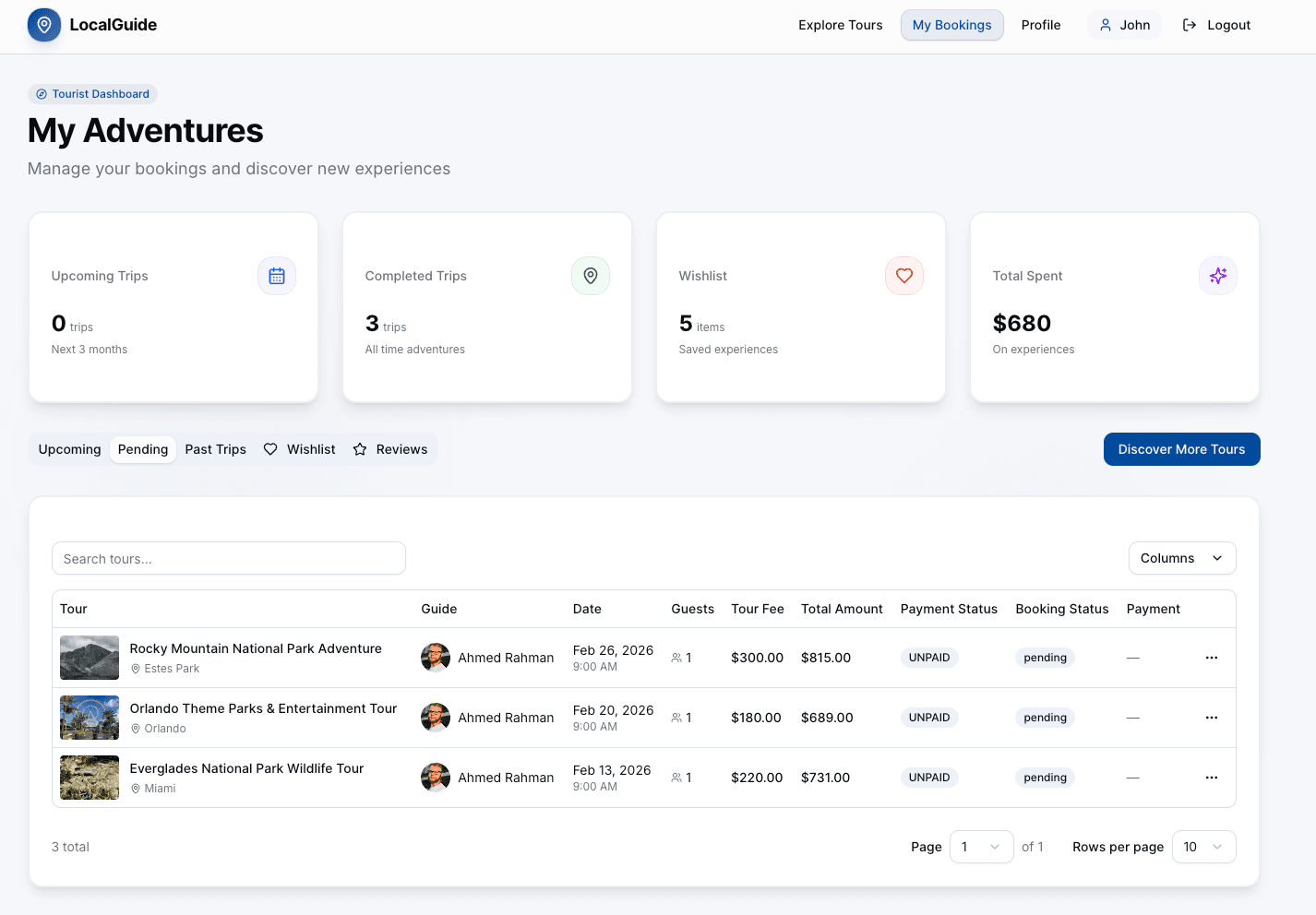Click the location pin icon on Completed Trips card
This screenshot has height=915, width=1316.
click(591, 275)
